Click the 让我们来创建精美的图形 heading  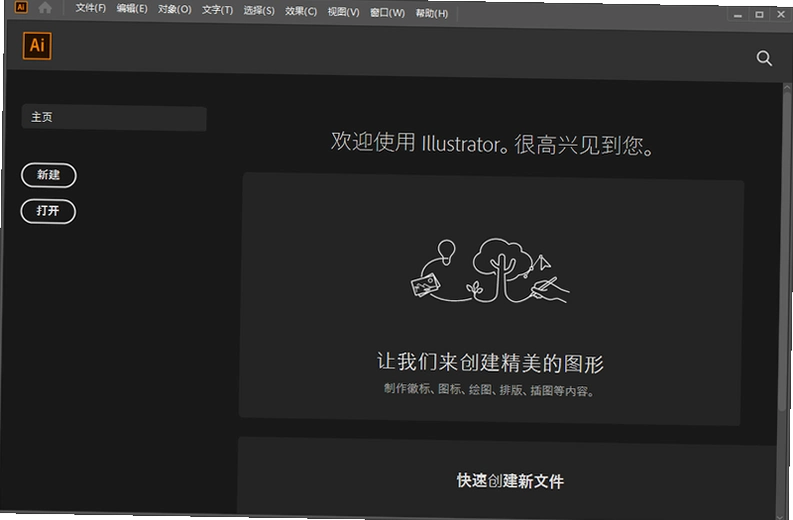click(490, 363)
